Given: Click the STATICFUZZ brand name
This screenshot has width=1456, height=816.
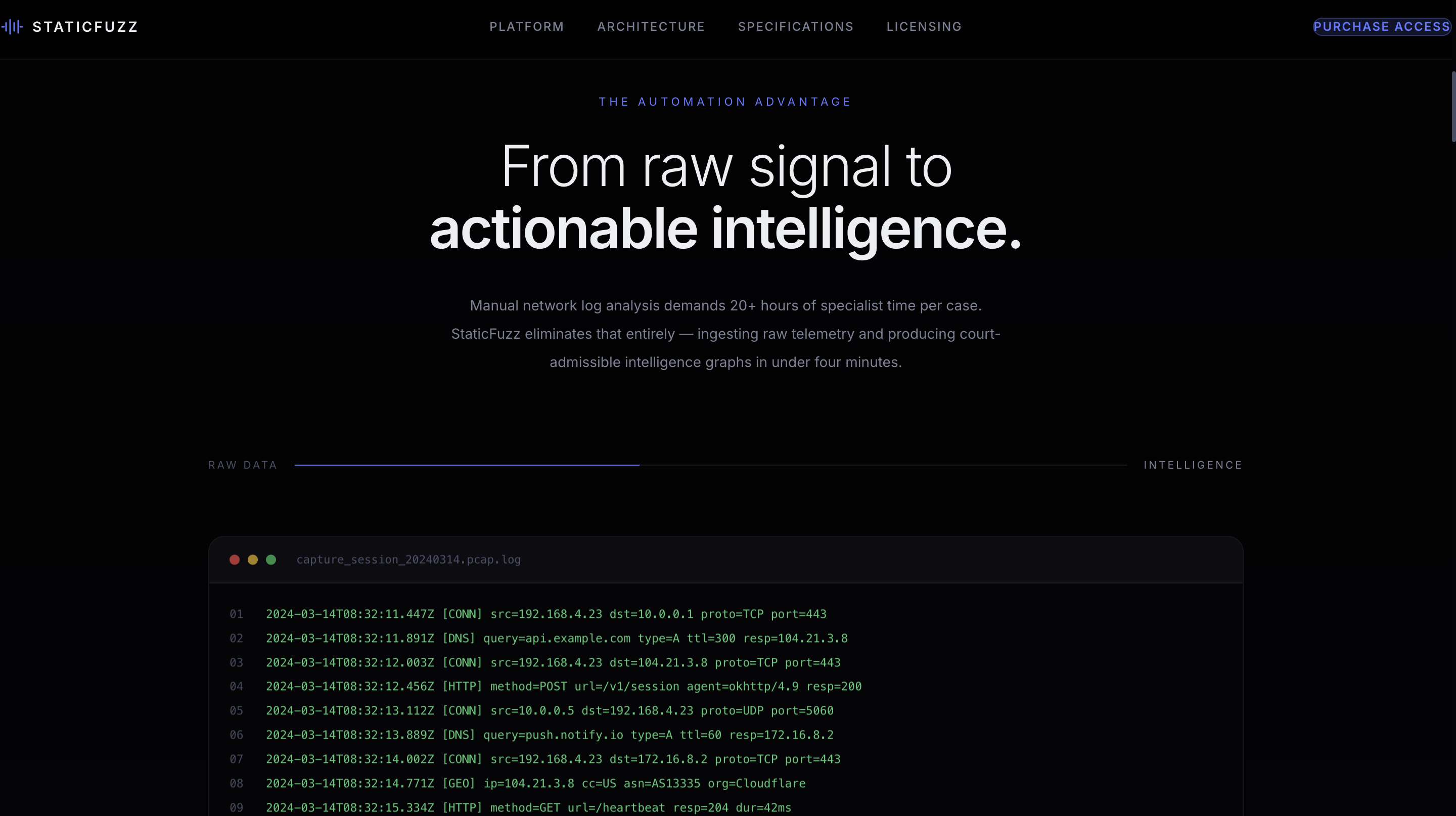Looking at the screenshot, I should point(85,27).
